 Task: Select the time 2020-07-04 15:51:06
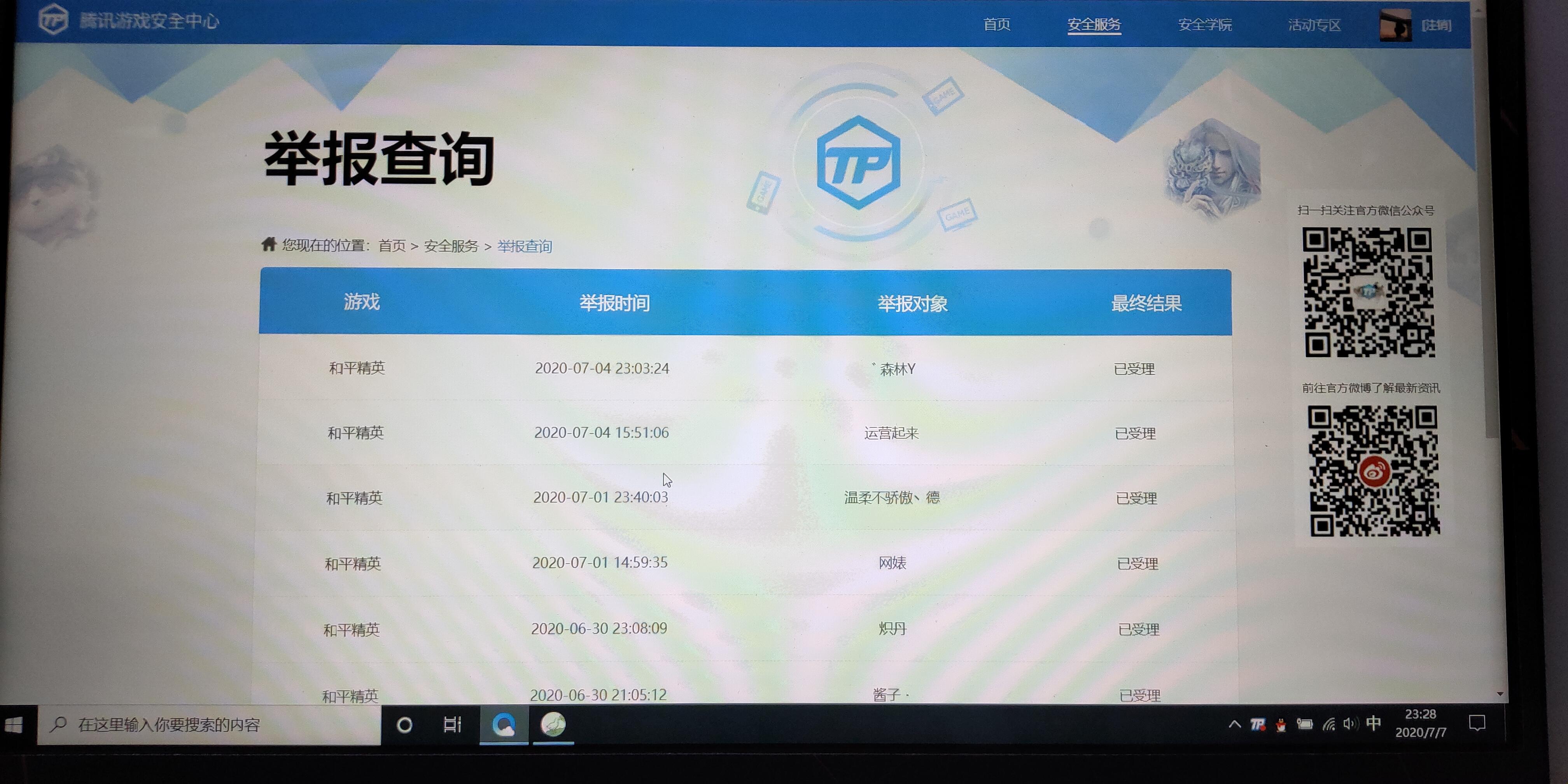tap(601, 432)
